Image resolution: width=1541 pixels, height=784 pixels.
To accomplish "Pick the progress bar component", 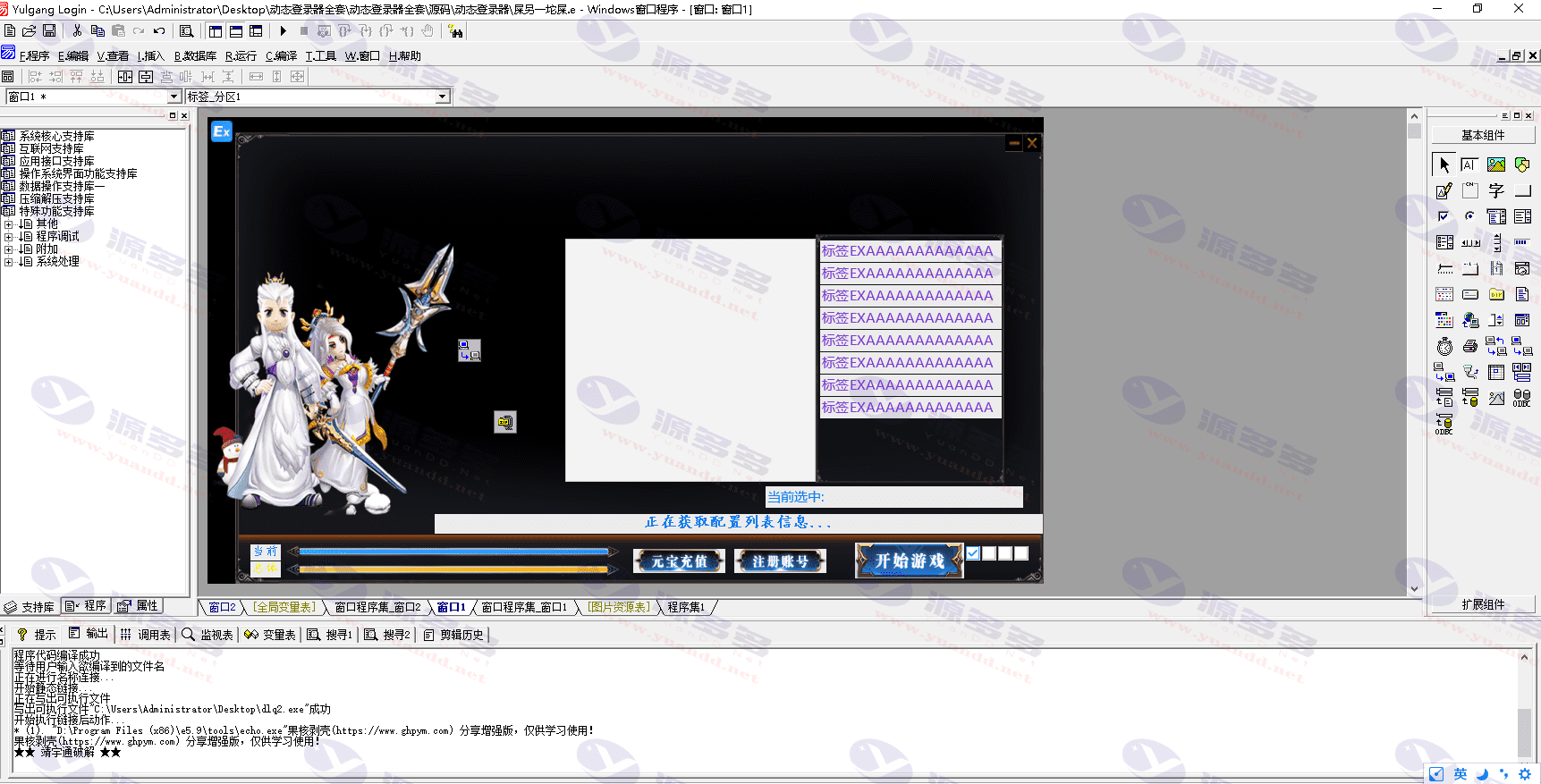I will (x=1522, y=242).
